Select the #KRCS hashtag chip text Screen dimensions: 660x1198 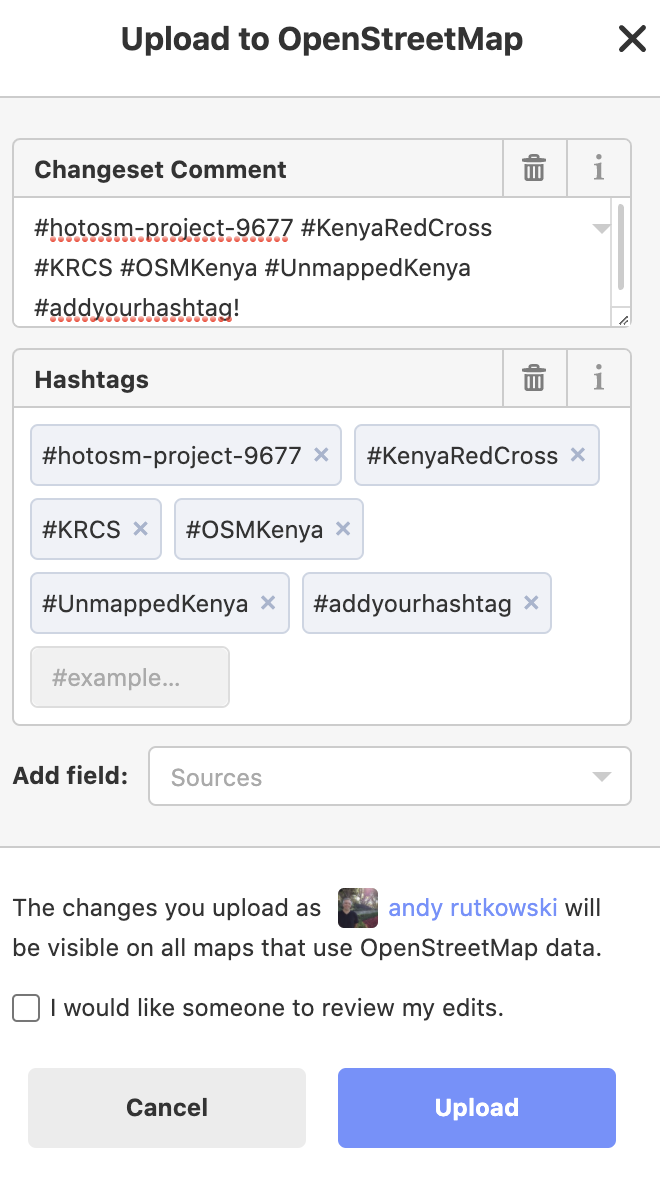(81, 529)
